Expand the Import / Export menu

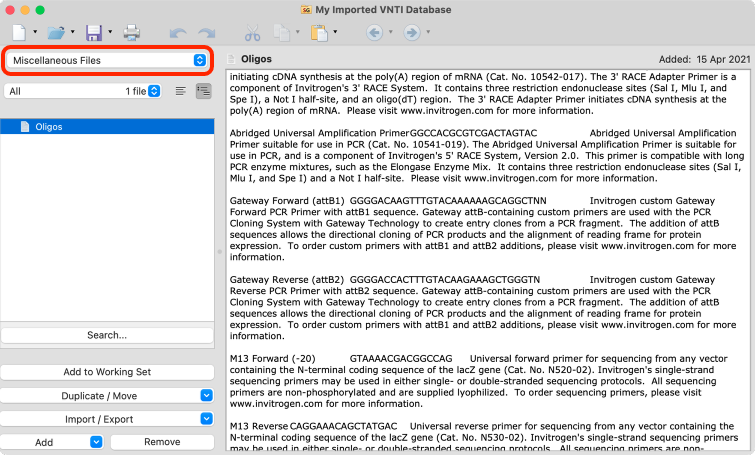[207, 418]
